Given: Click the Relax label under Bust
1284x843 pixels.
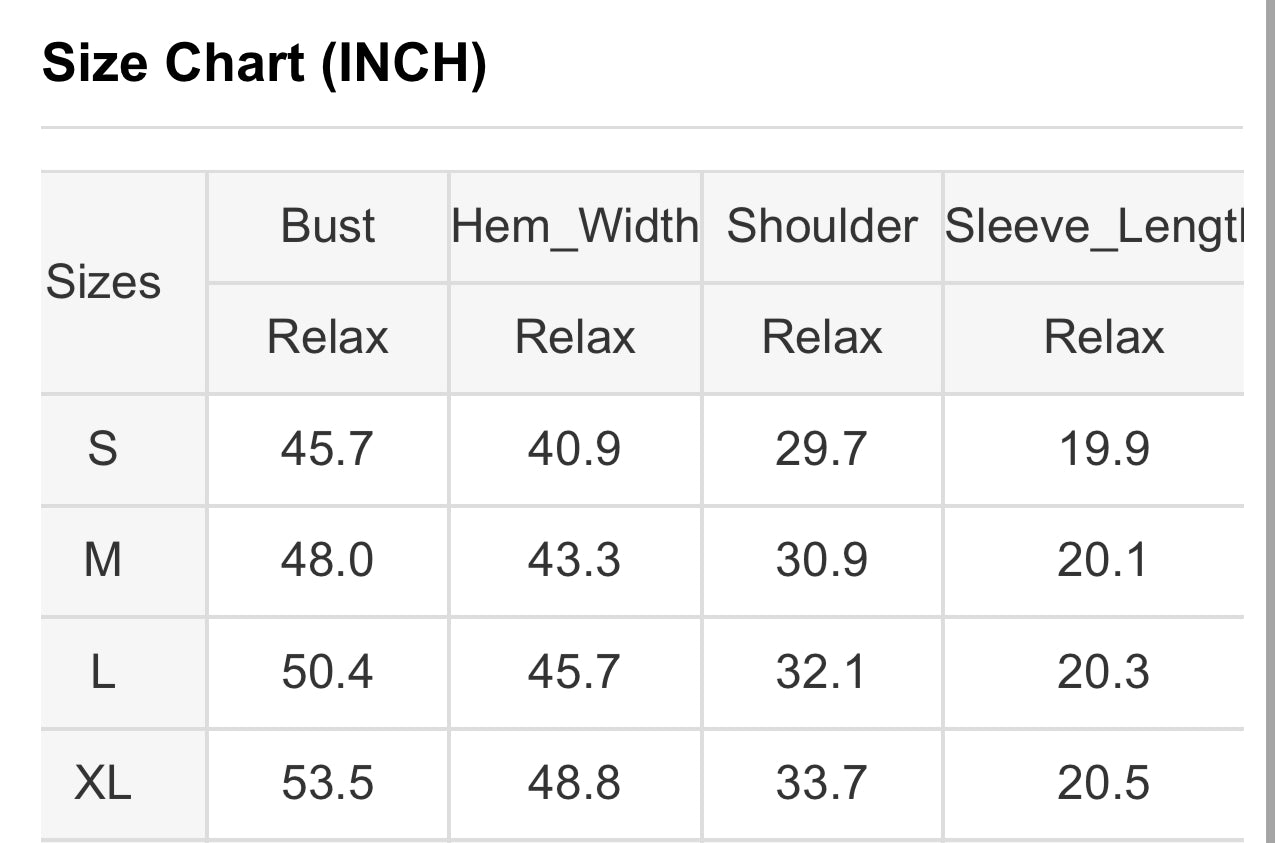Looking at the screenshot, I should click(x=327, y=337).
